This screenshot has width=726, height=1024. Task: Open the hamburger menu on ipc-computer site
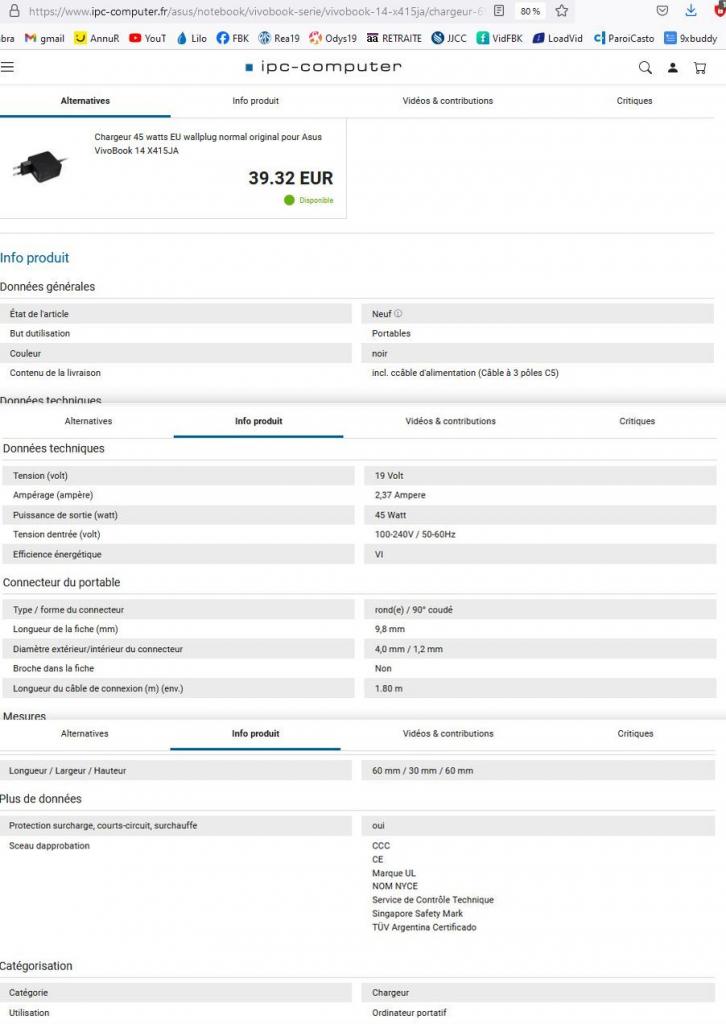click(7, 67)
